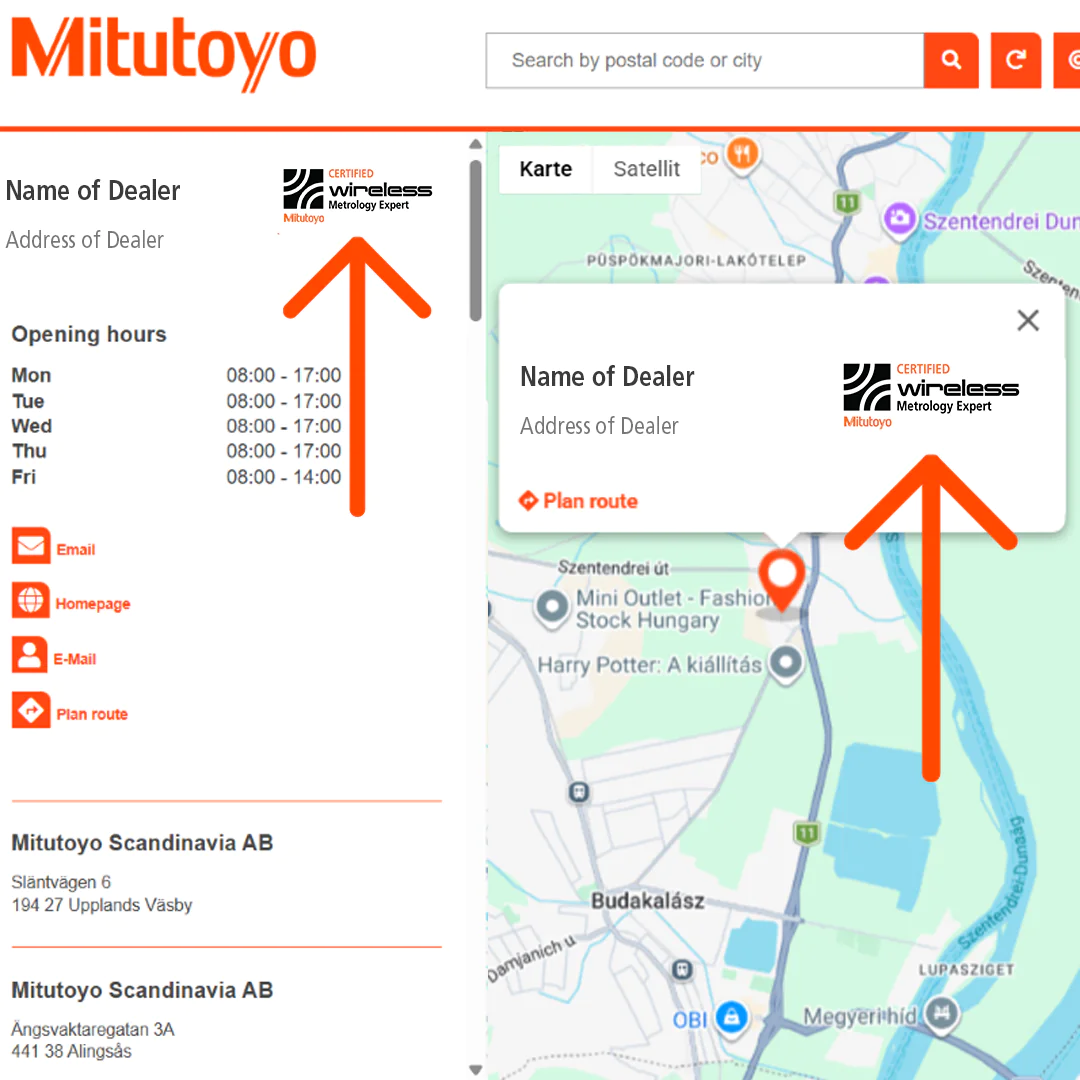Screen dimensions: 1080x1080
Task: Focus the postal code search field
Action: tap(704, 61)
